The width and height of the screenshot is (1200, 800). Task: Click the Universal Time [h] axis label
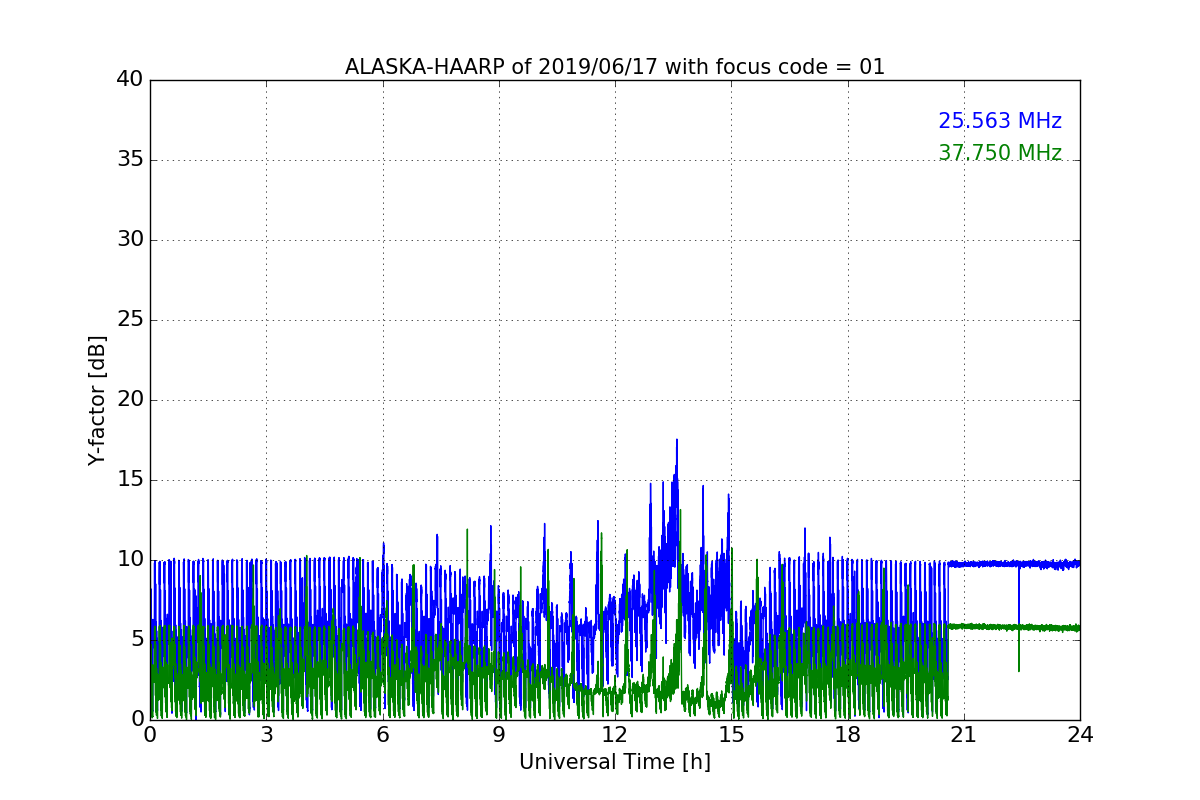click(615, 762)
